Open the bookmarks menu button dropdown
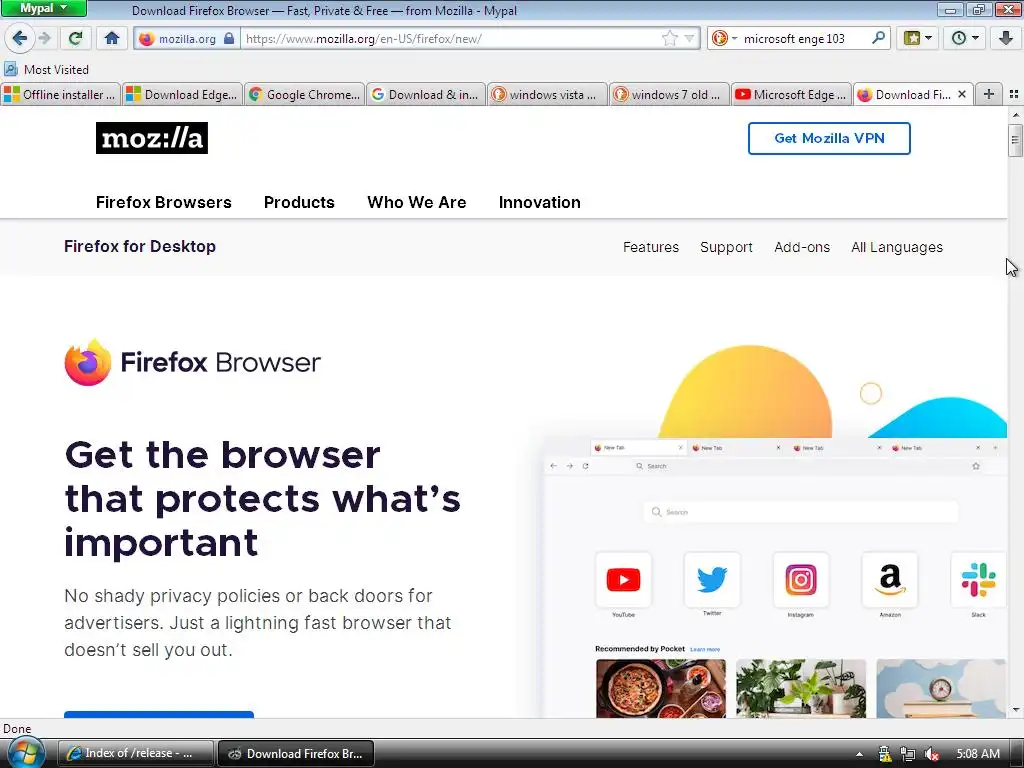Viewport: 1024px width, 768px height. 918,39
